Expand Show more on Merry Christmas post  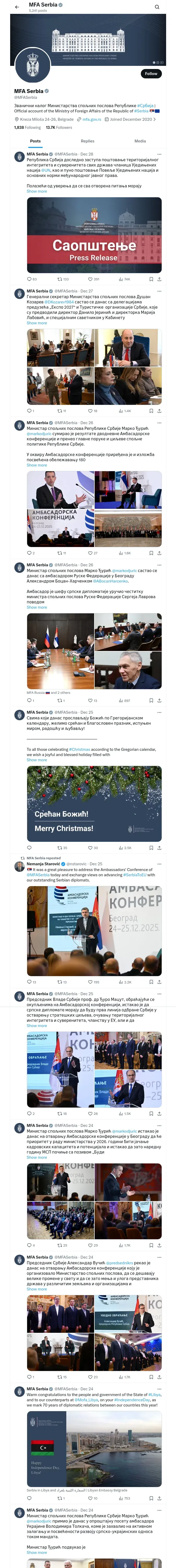click(x=37, y=760)
